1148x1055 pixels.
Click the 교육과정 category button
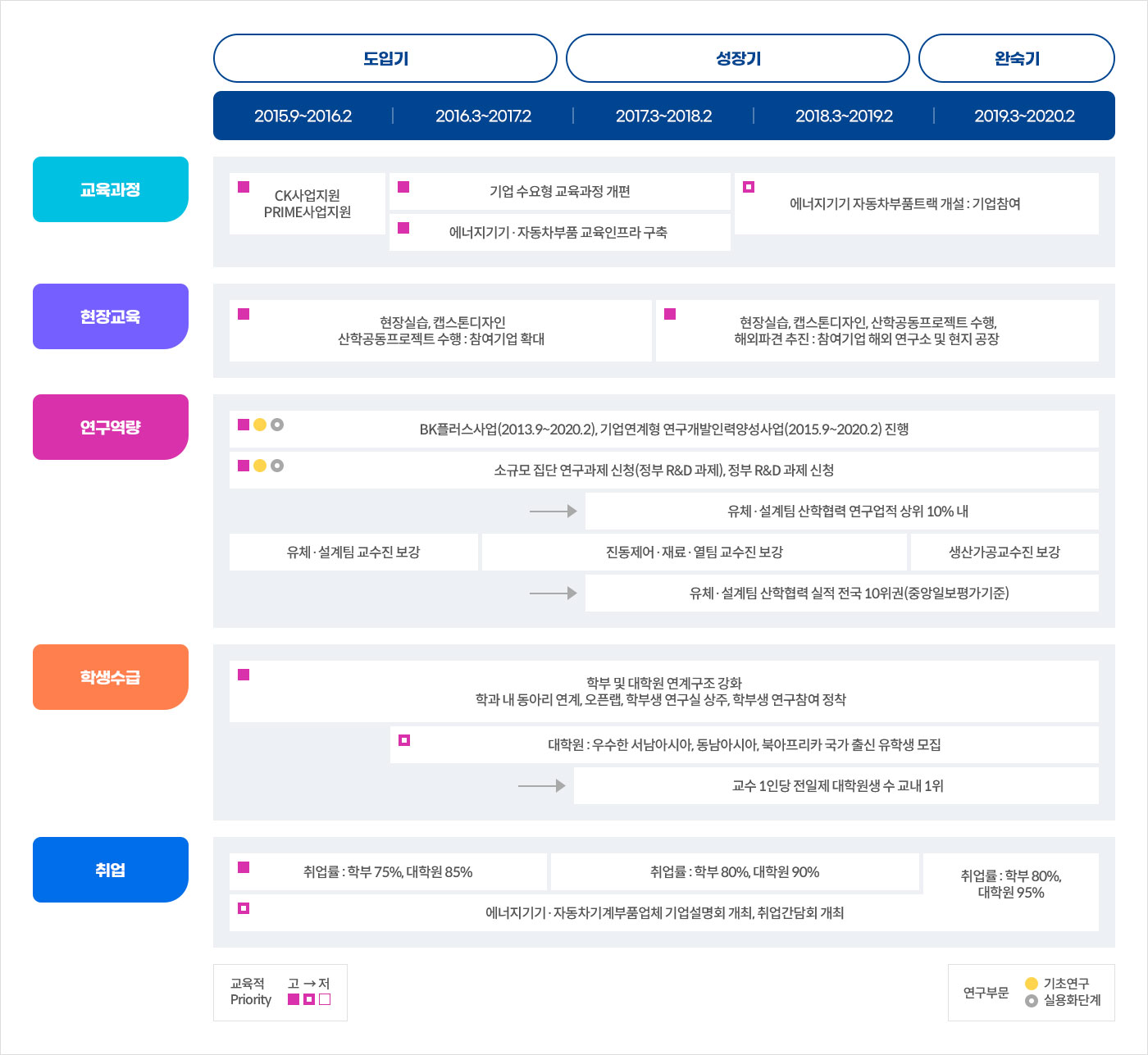coord(111,189)
